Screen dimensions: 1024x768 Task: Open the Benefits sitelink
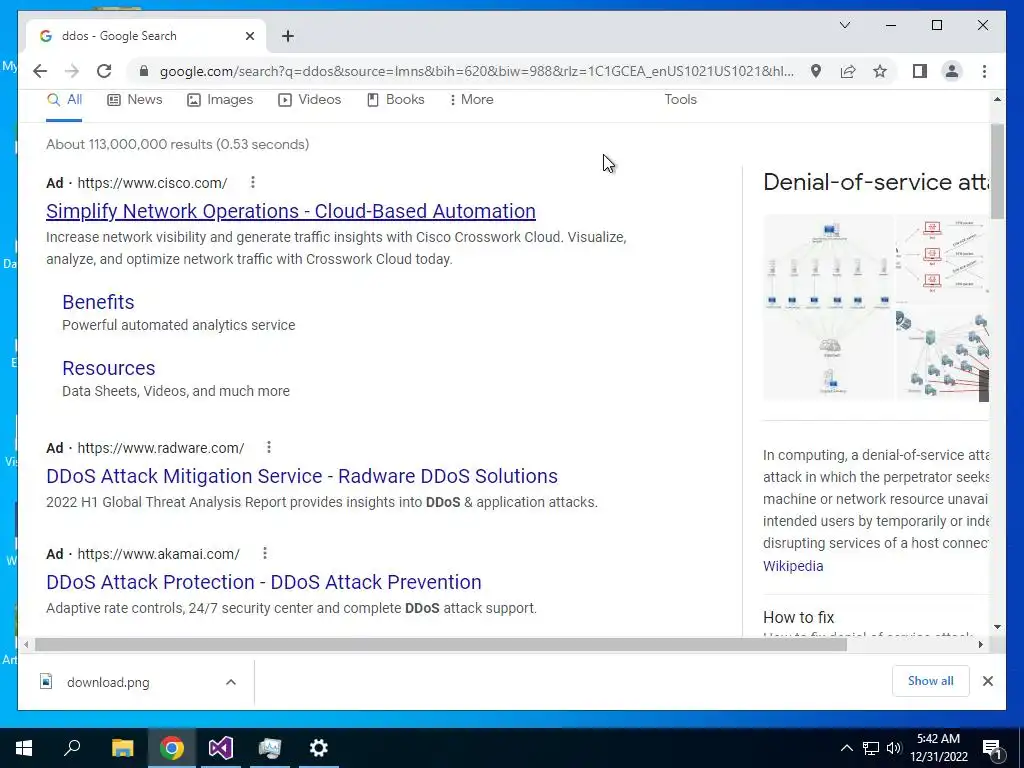pyautogui.click(x=98, y=302)
